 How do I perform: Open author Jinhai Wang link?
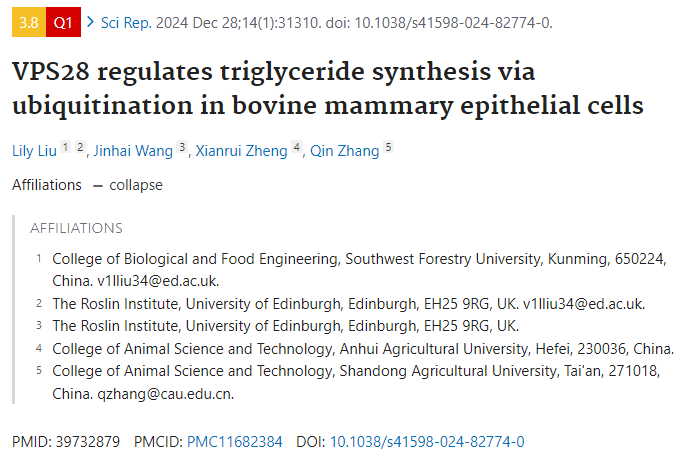click(133, 151)
